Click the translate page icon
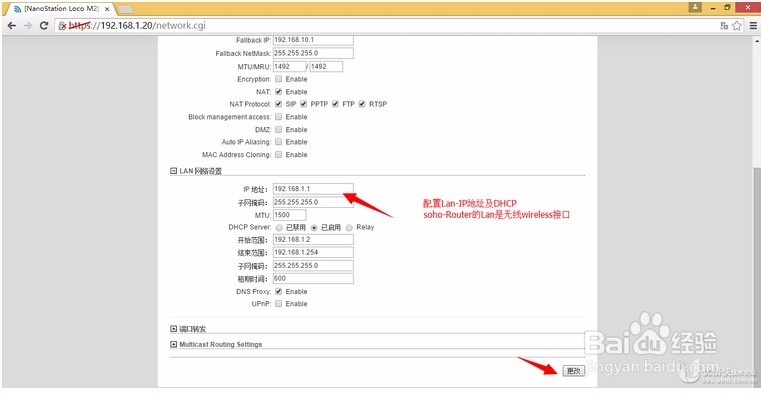This screenshot has height=393, width=761. [724, 26]
